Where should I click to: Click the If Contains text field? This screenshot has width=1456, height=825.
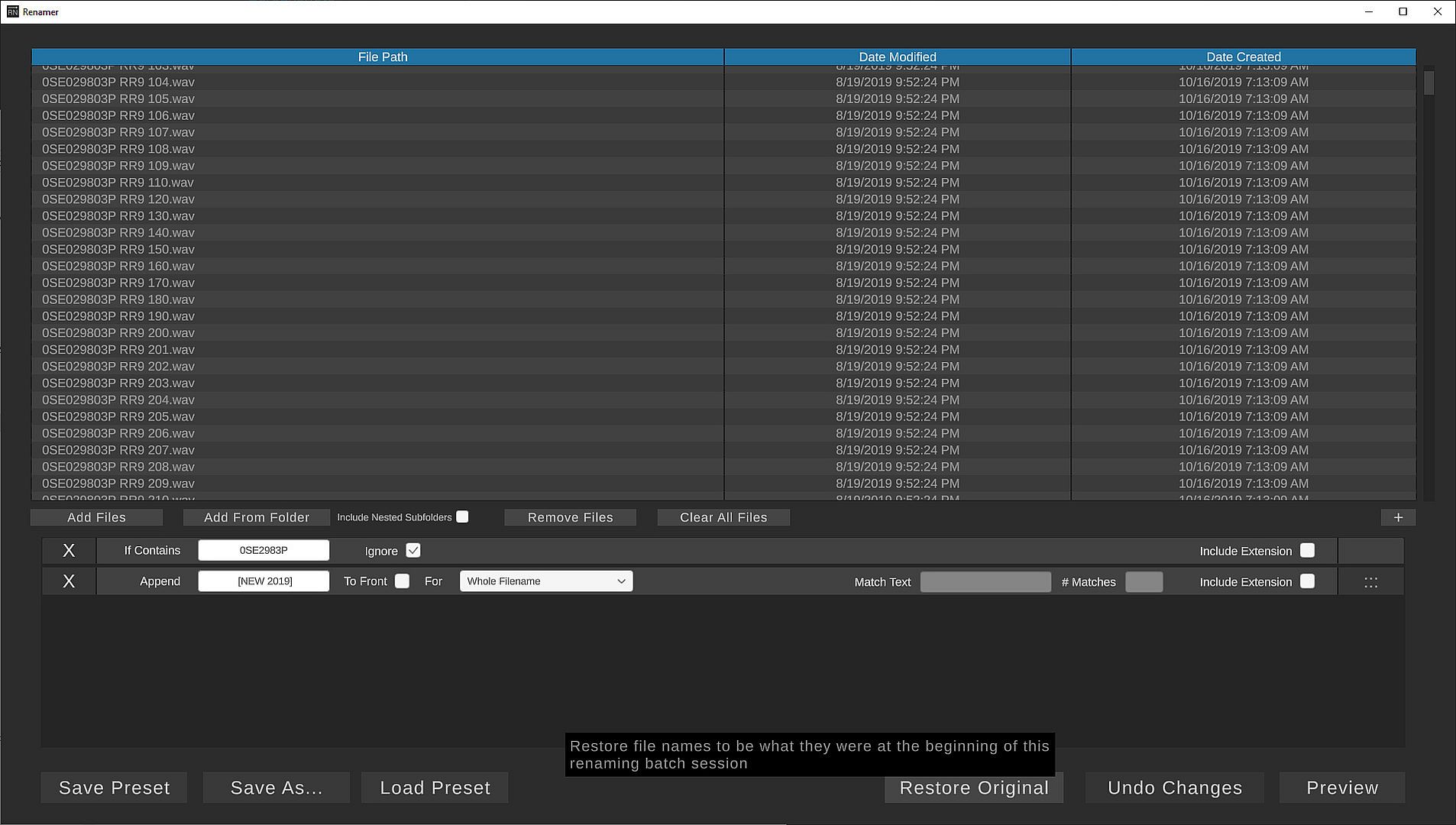[x=264, y=551]
